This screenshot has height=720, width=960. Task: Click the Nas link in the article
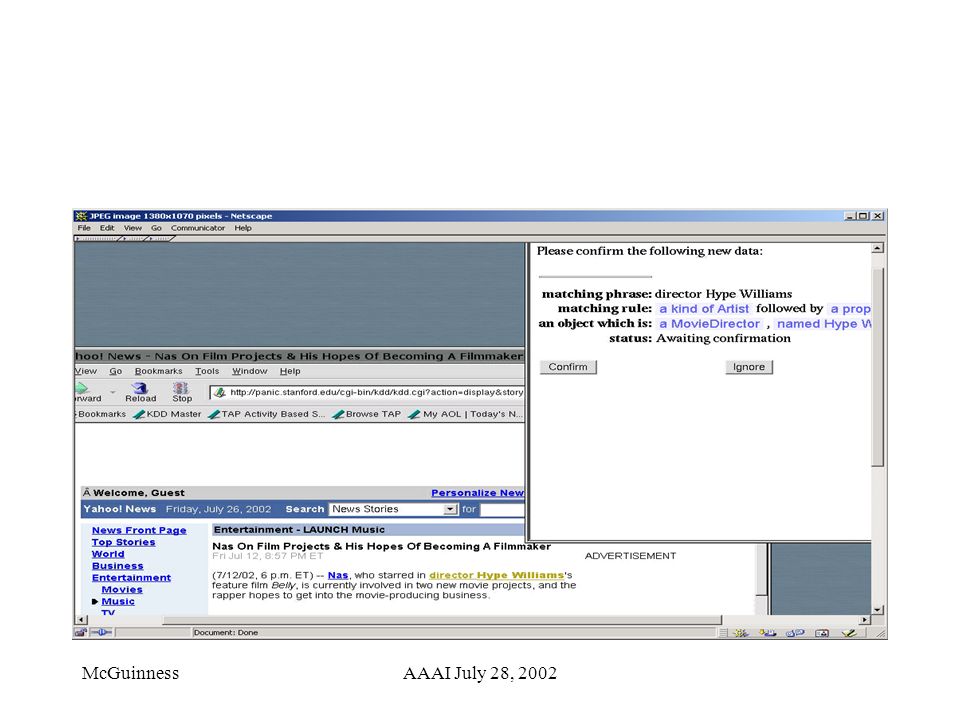[x=338, y=576]
